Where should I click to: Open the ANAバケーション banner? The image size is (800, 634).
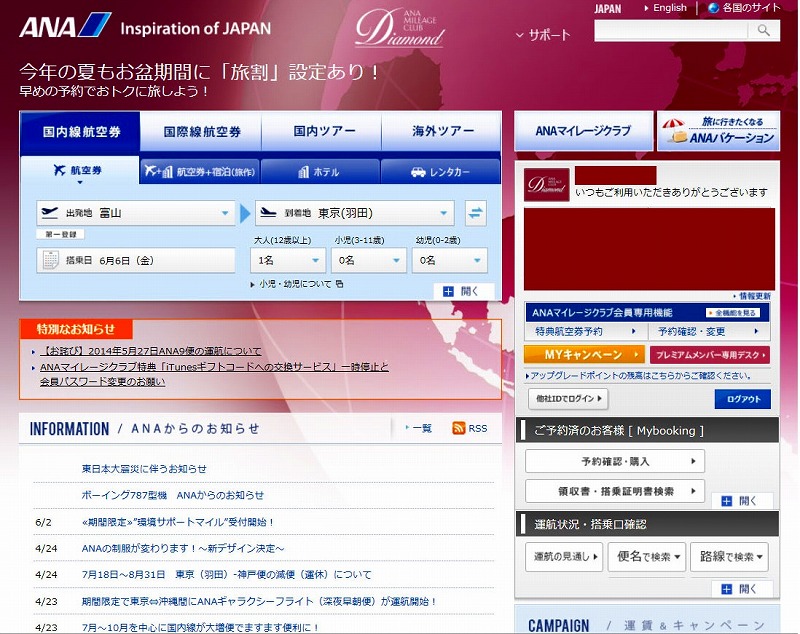718,131
